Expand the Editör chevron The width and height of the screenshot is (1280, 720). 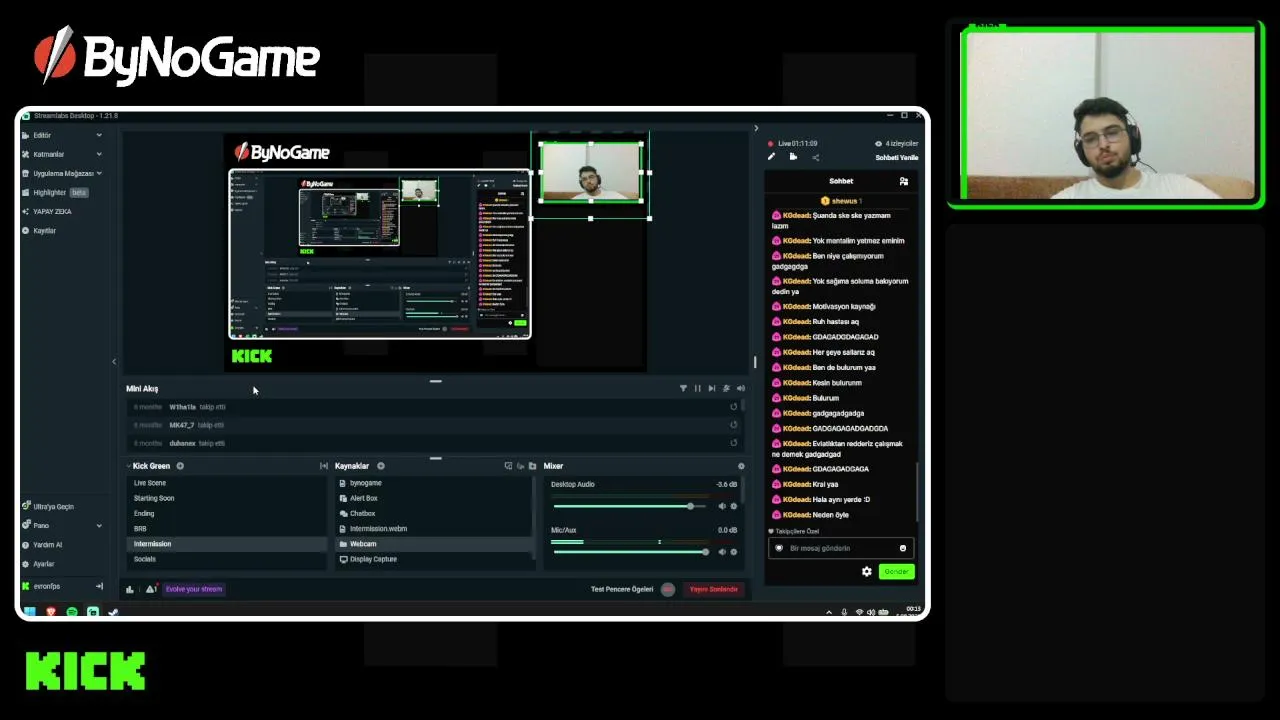click(99, 135)
